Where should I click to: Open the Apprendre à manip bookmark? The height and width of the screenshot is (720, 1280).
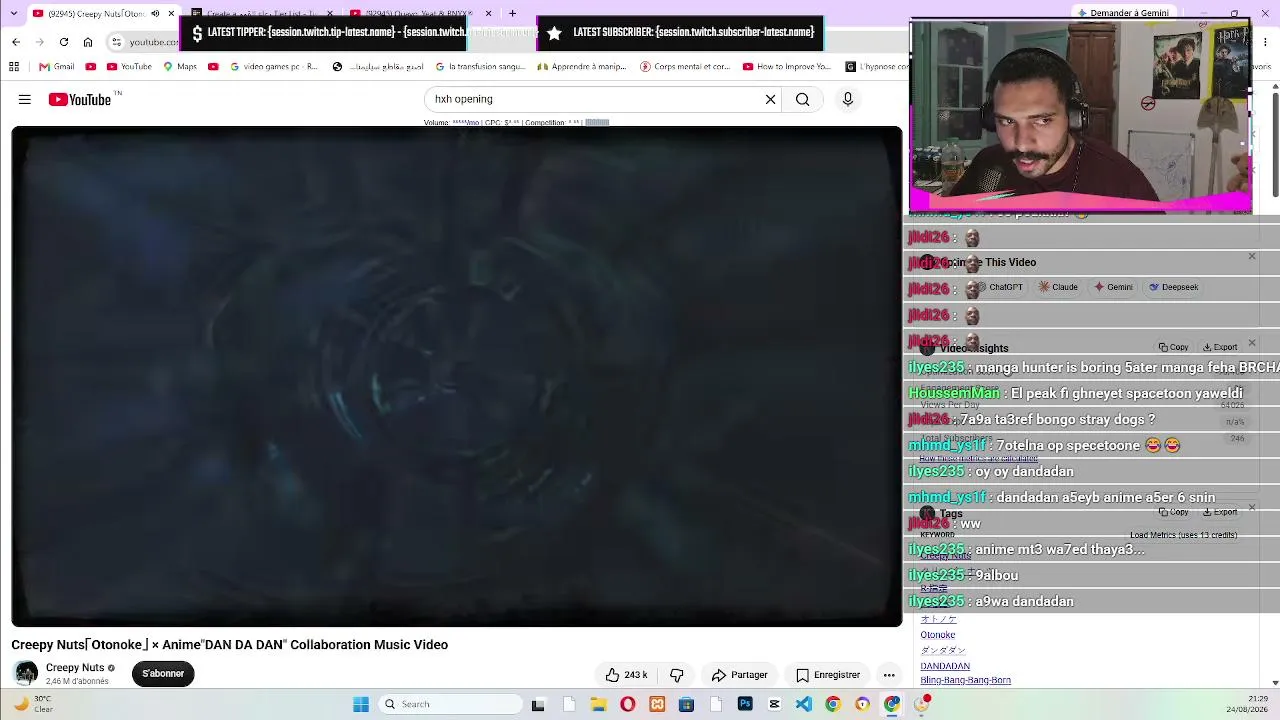tap(581, 67)
